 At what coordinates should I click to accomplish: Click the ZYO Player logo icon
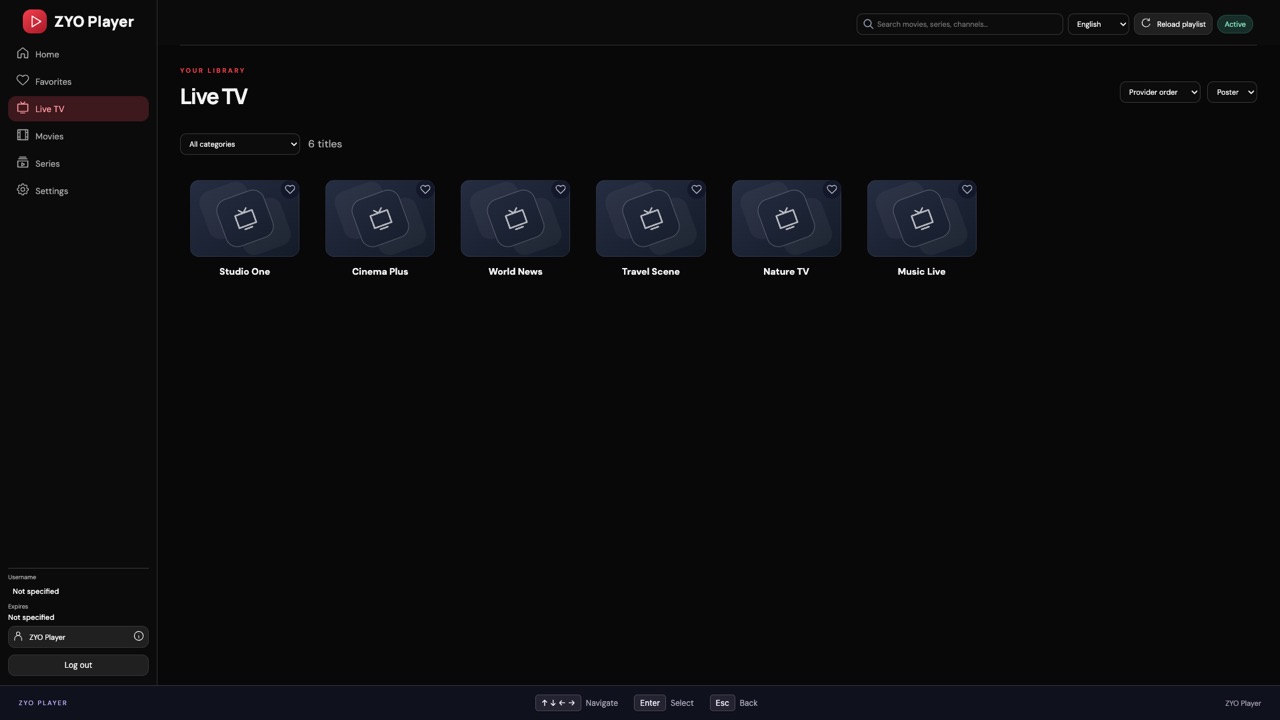click(x=35, y=21)
